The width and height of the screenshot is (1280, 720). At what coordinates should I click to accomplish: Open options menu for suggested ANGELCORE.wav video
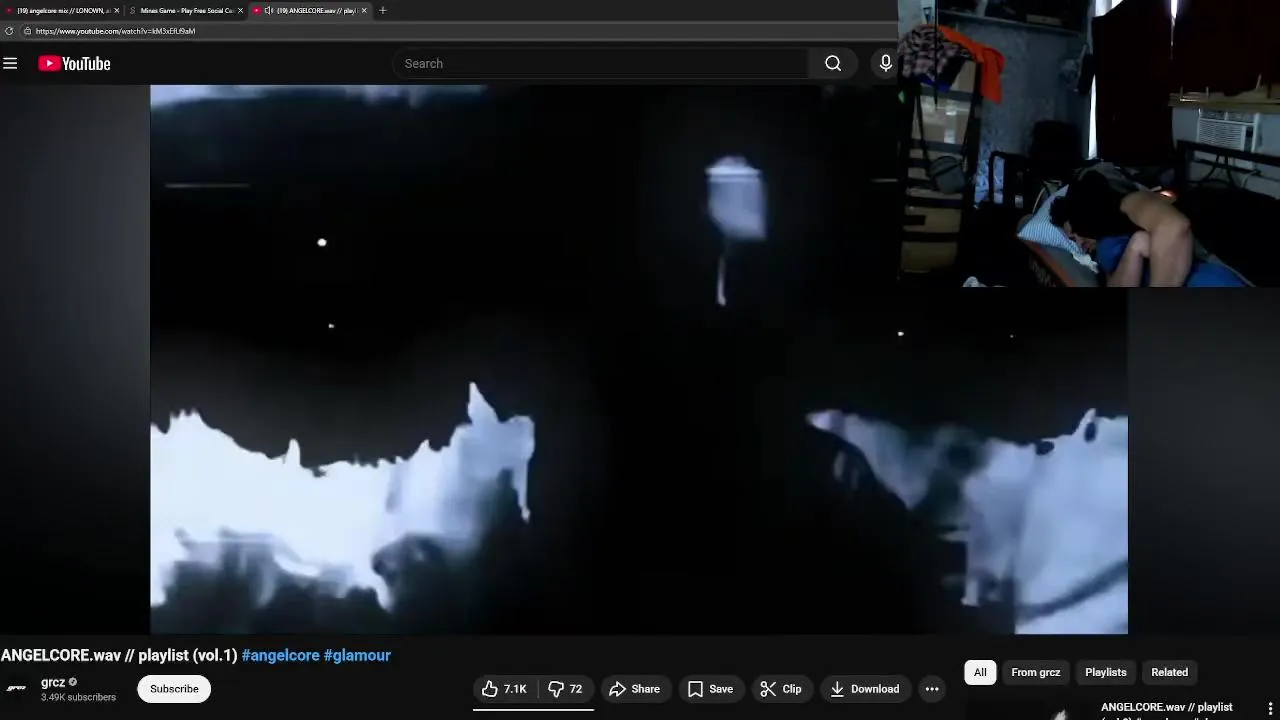pos(1271,709)
